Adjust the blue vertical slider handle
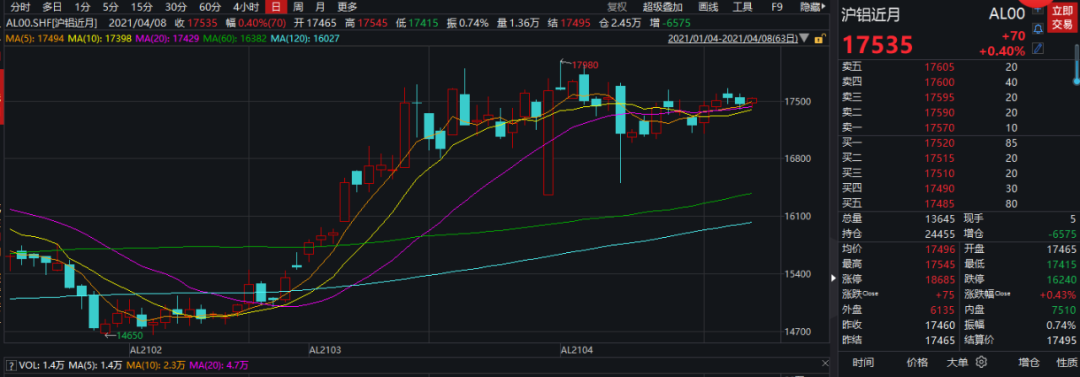The image size is (1080, 377). pos(1076,81)
